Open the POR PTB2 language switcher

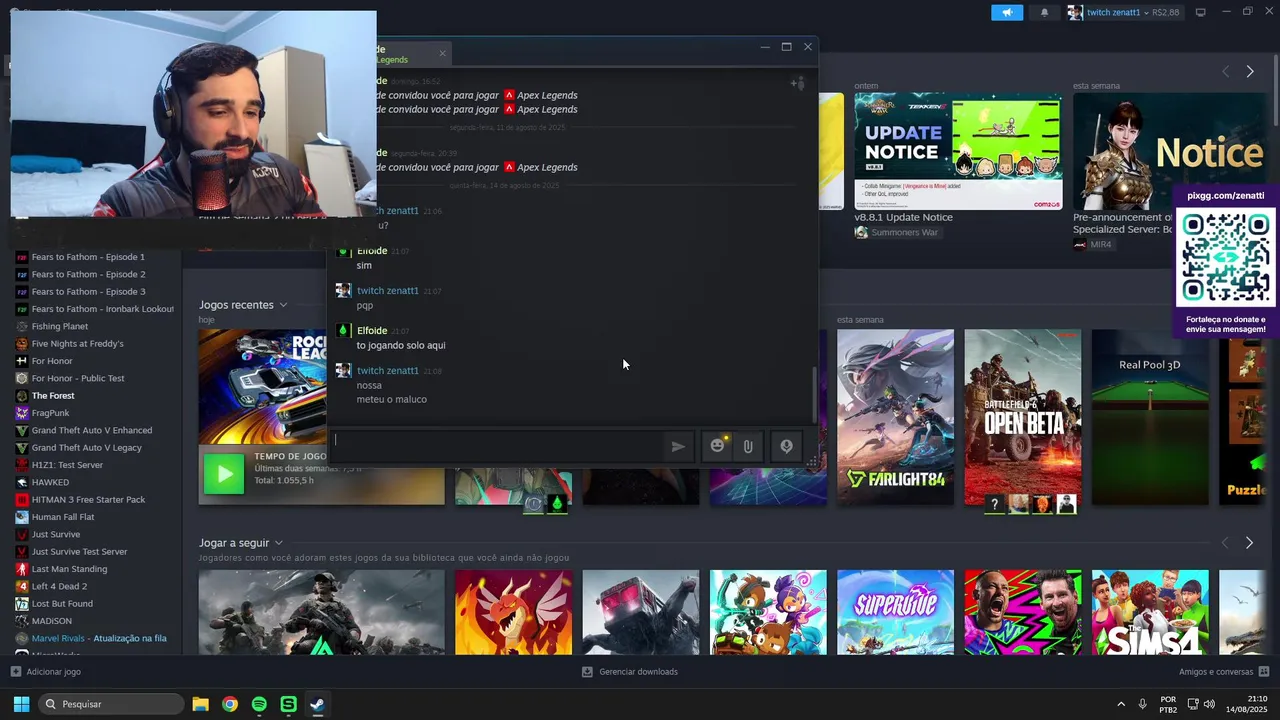point(1168,704)
